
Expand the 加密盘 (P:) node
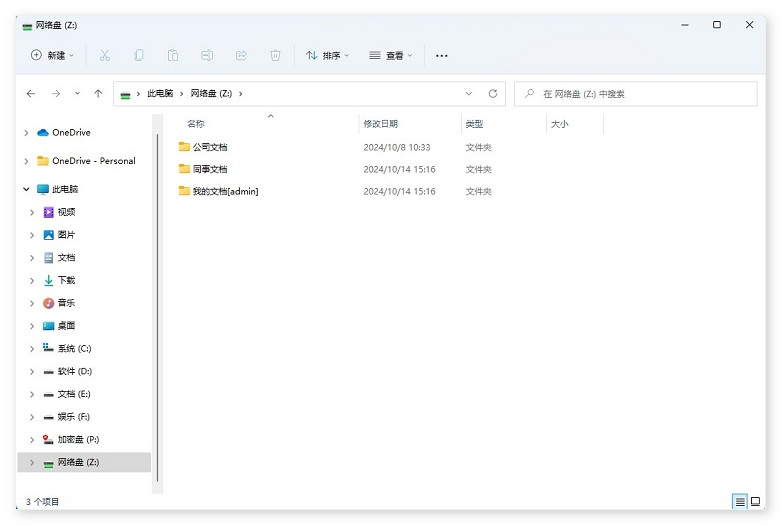tap(32, 440)
